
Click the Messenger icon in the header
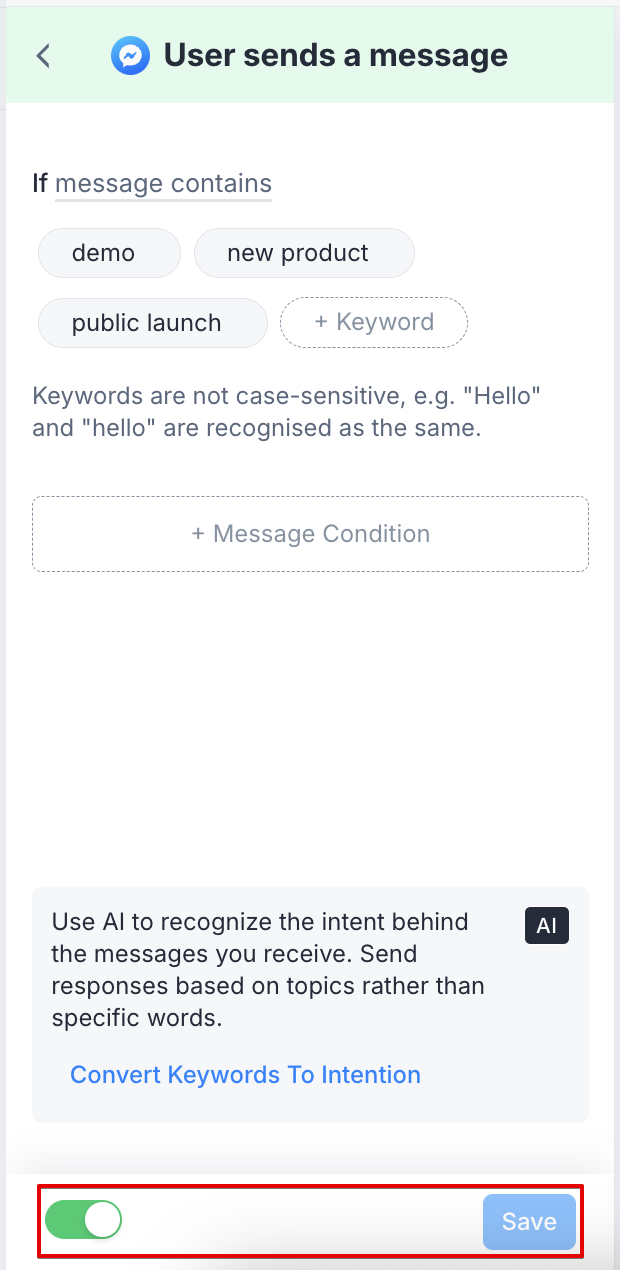click(131, 55)
